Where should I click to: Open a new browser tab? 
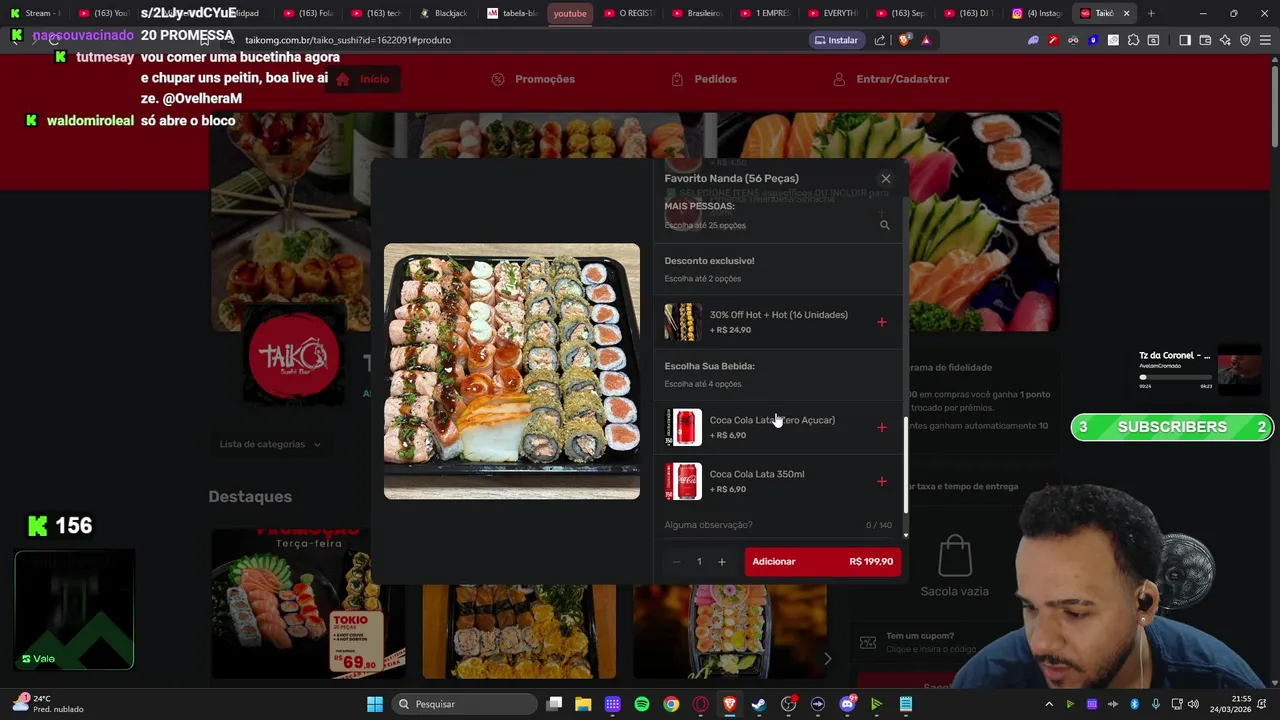coord(1151,13)
